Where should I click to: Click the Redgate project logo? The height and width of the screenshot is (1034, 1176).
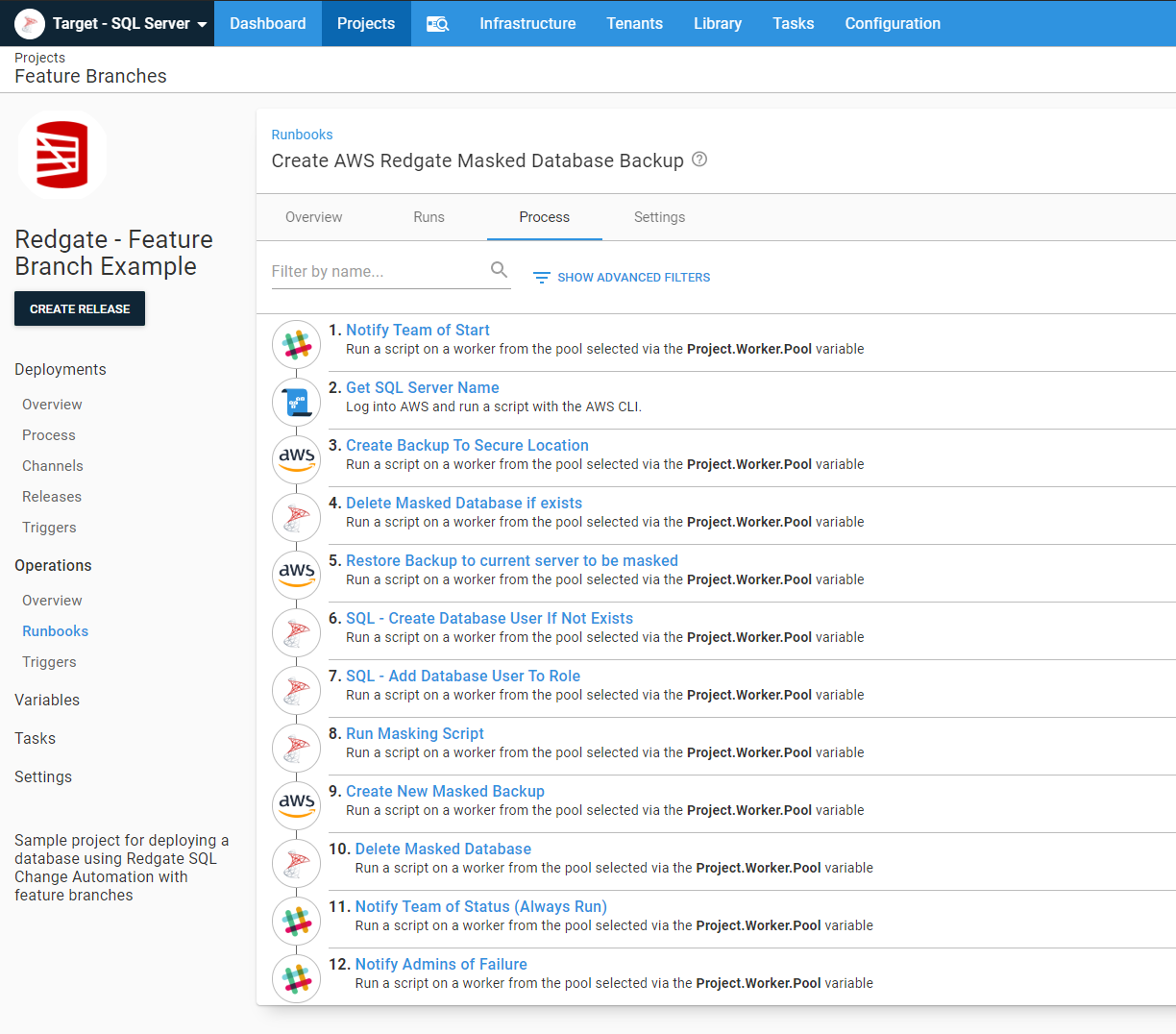point(62,155)
